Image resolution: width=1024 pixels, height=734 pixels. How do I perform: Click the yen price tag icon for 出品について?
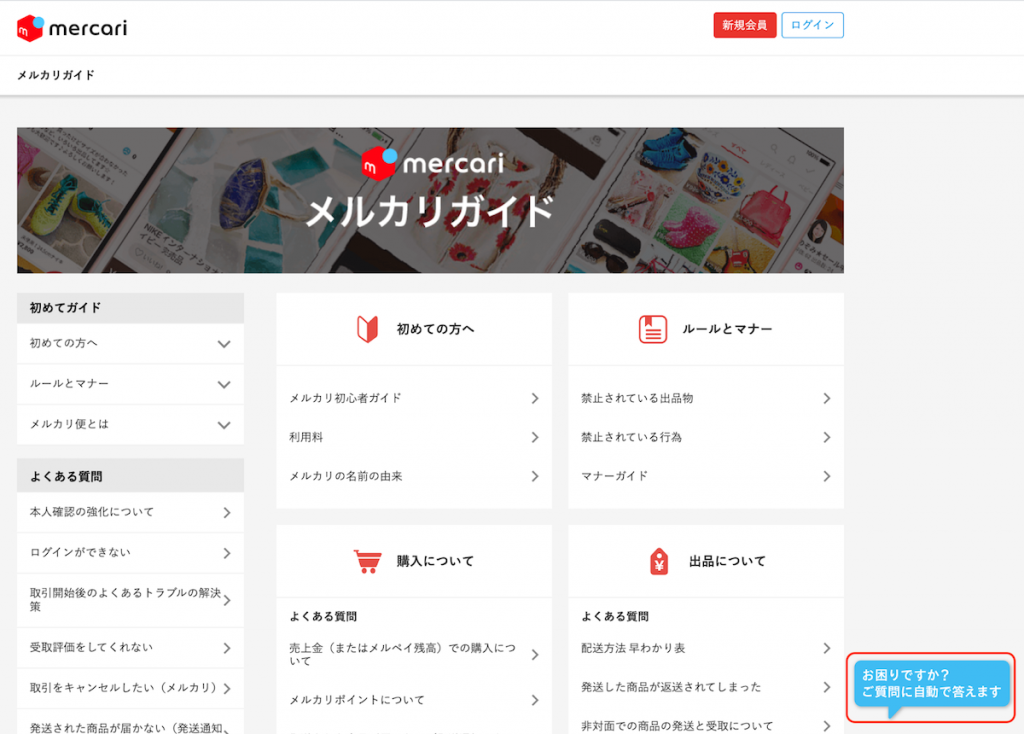[x=660, y=562]
